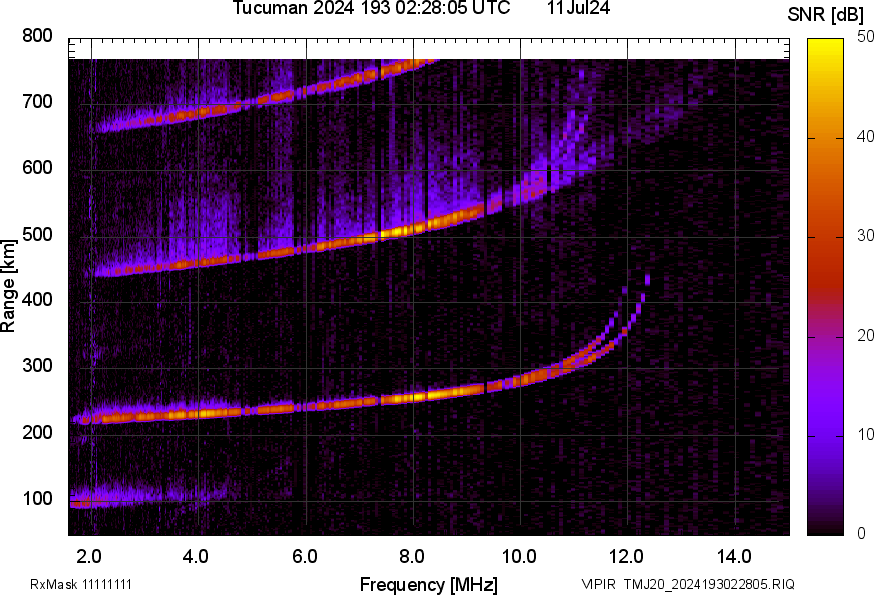Click the file name 'VIPIR TMJ20_2024193022805.RIQ'
Screen dimensions: 874x595
[x=688, y=584]
